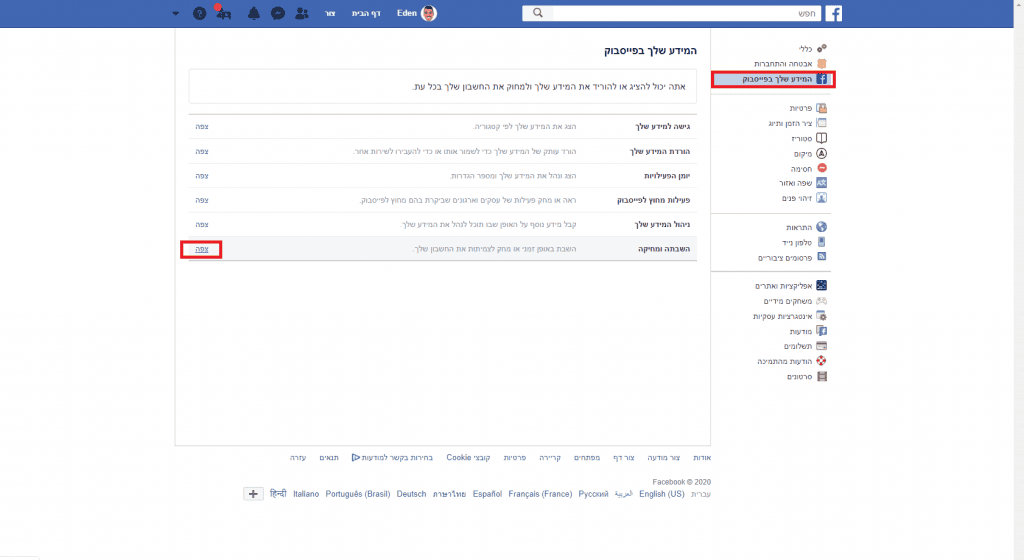This screenshot has height=560, width=1024.
Task: Click צפה in the גישה למידע שלך row
Action: point(202,127)
